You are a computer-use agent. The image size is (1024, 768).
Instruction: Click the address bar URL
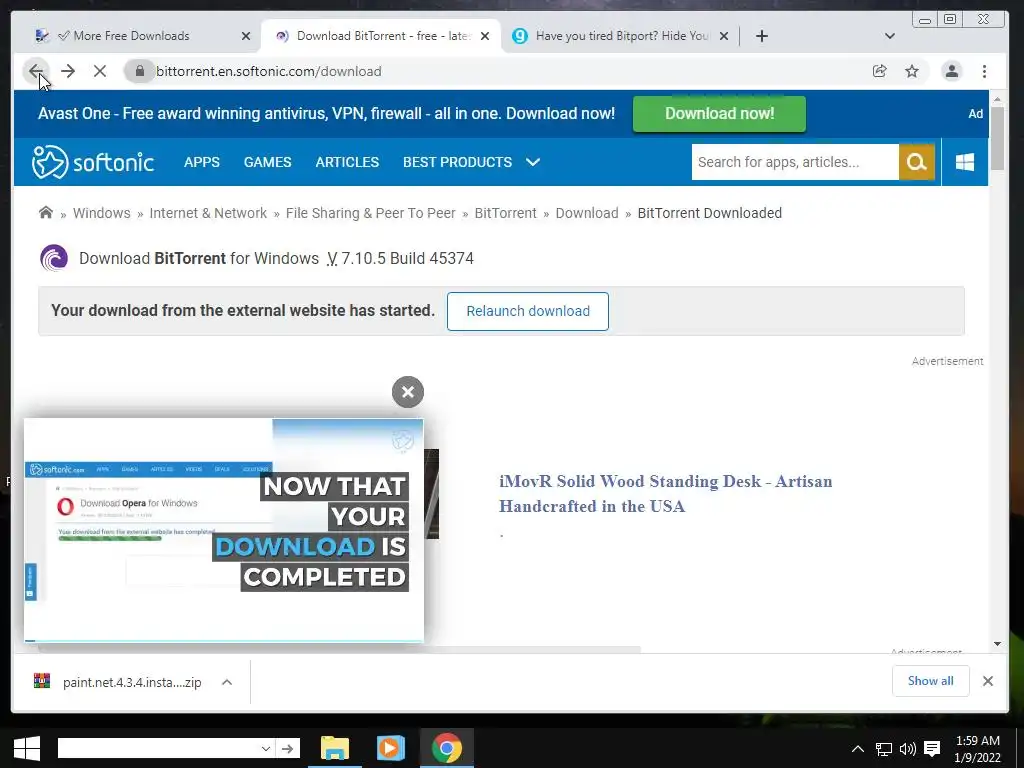[x=268, y=71]
